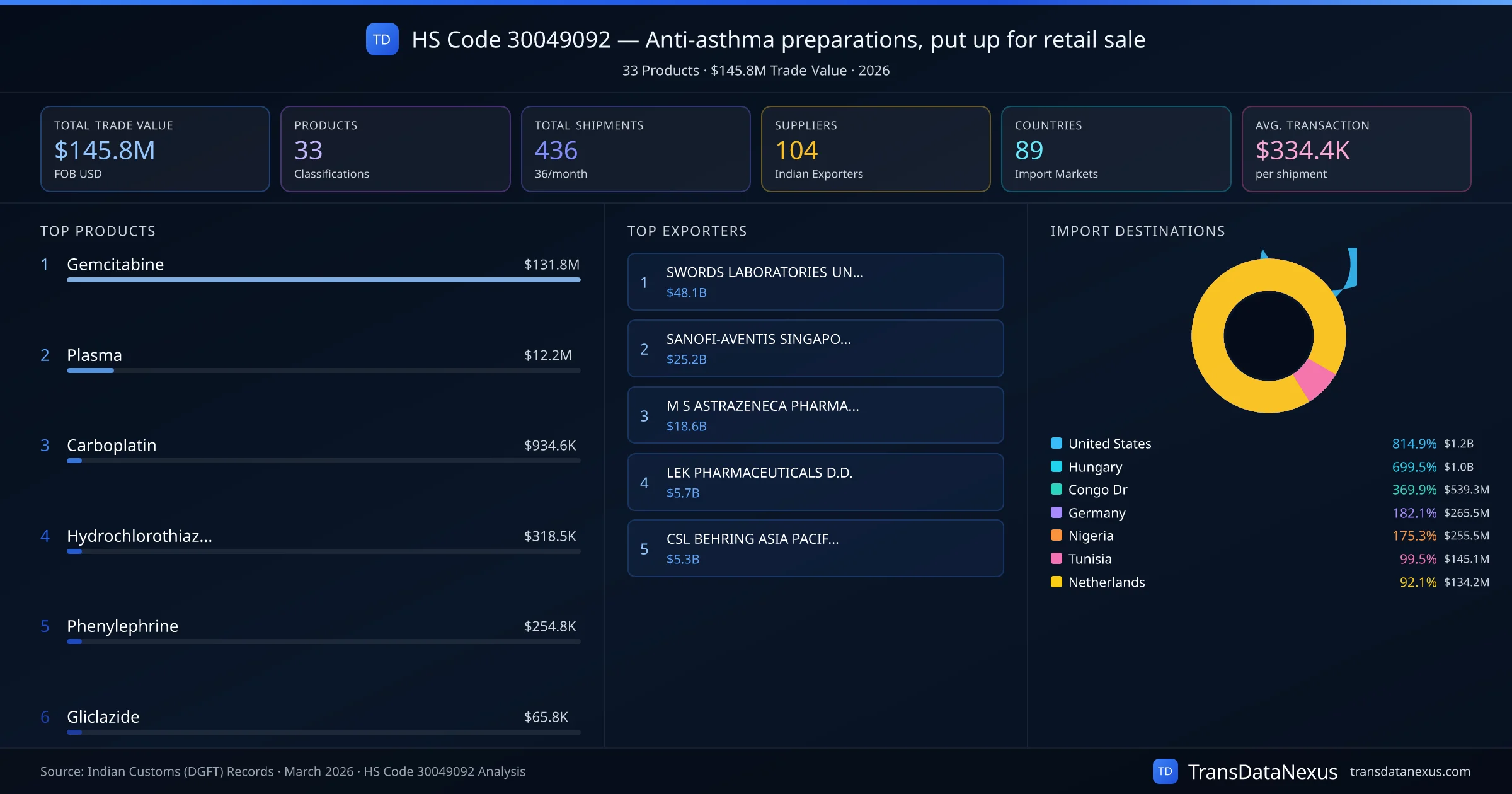Viewport: 1512px width, 794px height.
Task: Open the LEK Pharmaceuticals D.D. card
Action: click(815, 482)
